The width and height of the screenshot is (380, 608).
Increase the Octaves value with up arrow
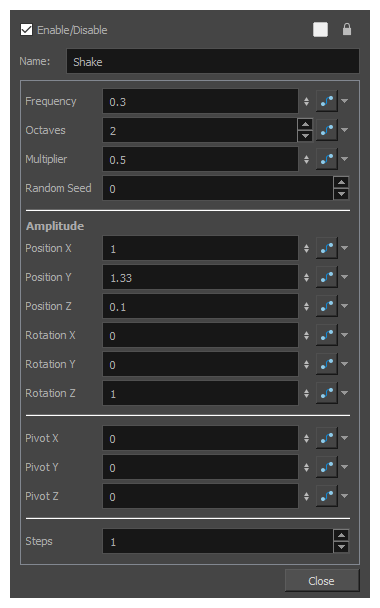306,124
